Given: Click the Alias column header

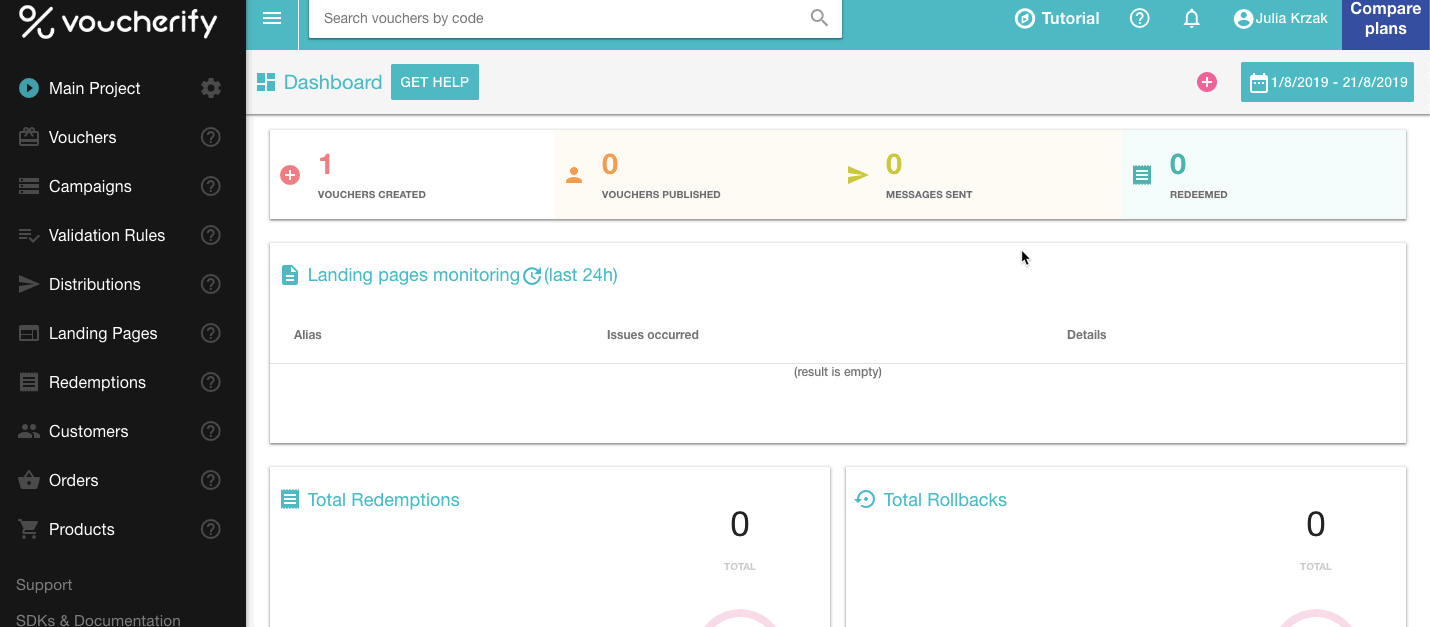Looking at the screenshot, I should click(308, 335).
